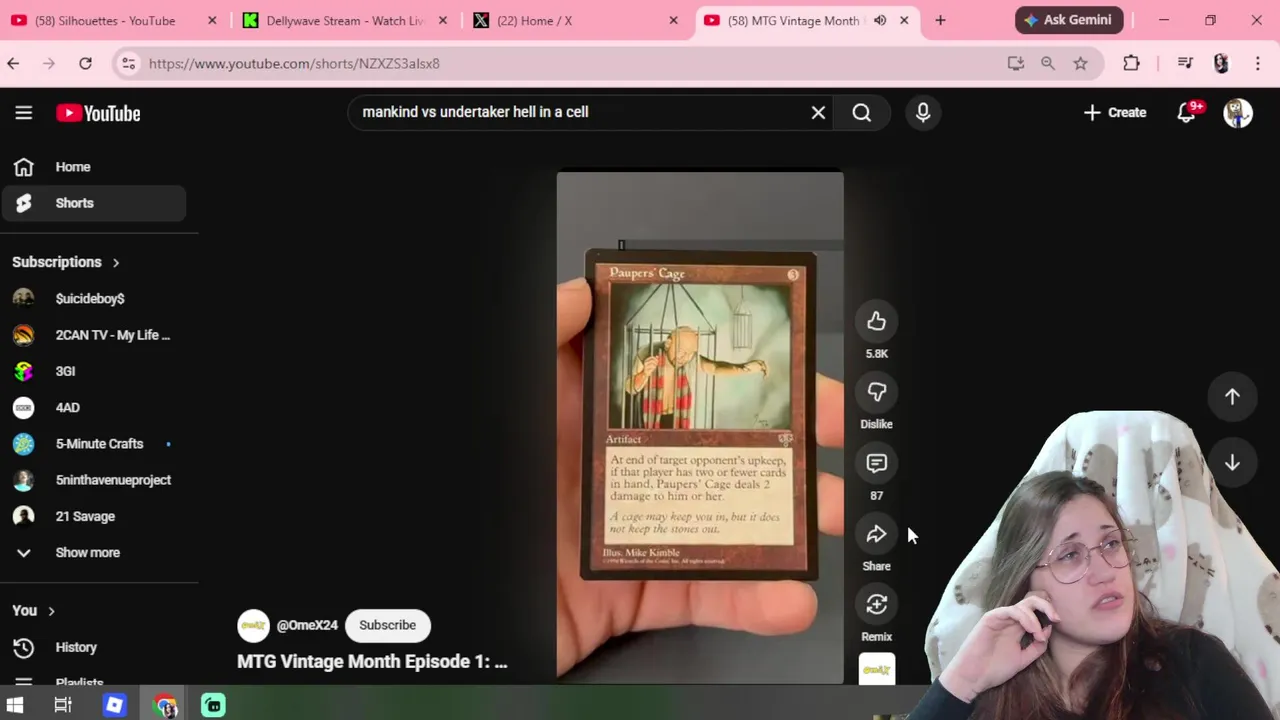Dislike the Short
1280x720 pixels.
(x=876, y=392)
